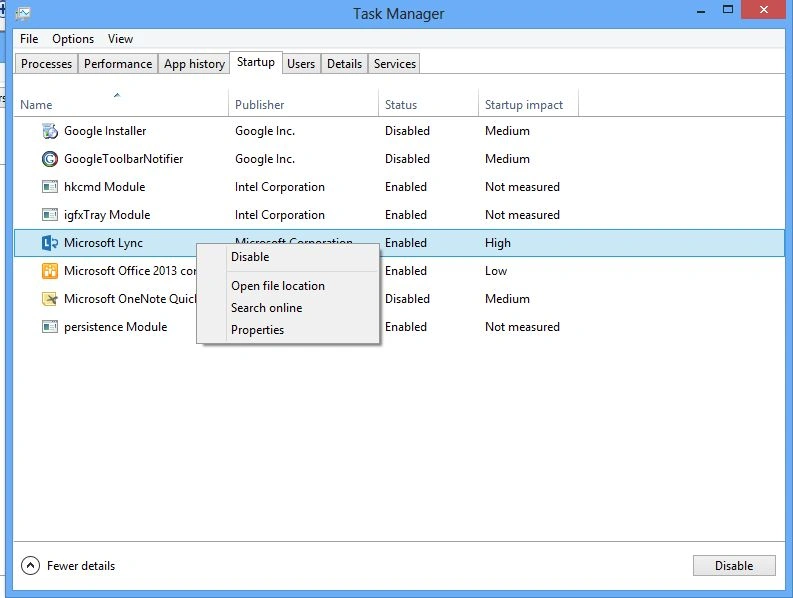Click the igfxTray Module icon

[x=50, y=215]
